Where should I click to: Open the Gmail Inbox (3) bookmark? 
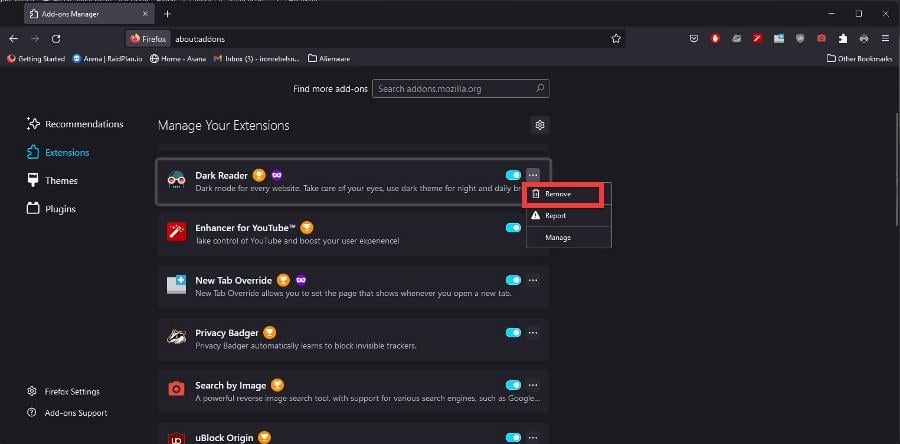pos(257,59)
